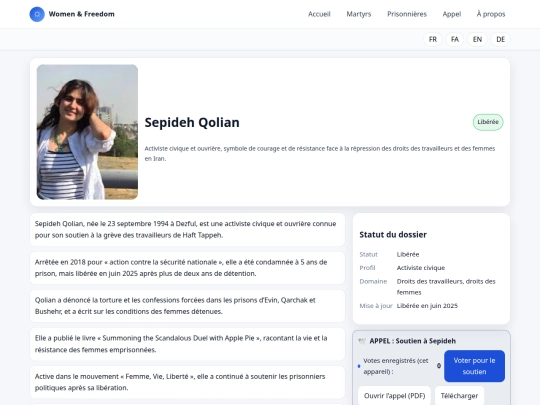Click the APPEL : Soutien à Sepideh heading
This screenshot has width=540, height=405.
click(x=413, y=341)
